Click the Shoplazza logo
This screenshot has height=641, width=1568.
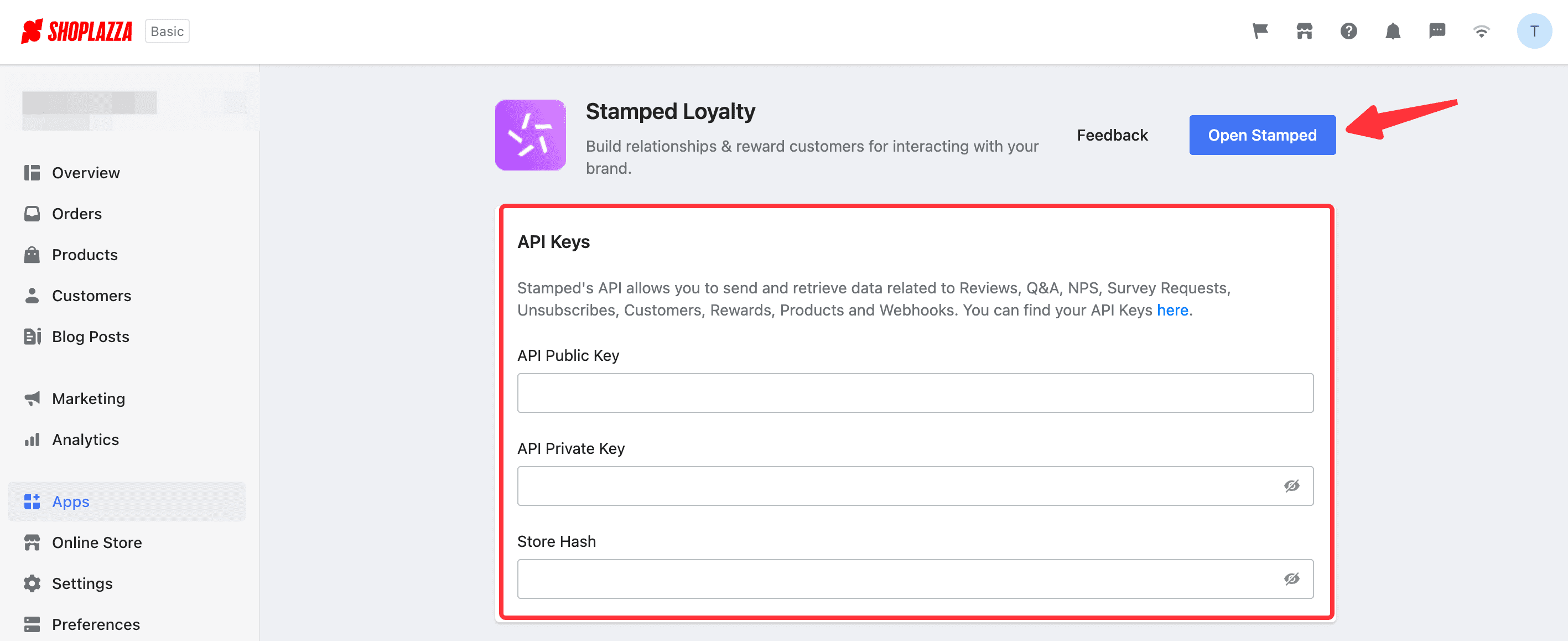[x=77, y=31]
